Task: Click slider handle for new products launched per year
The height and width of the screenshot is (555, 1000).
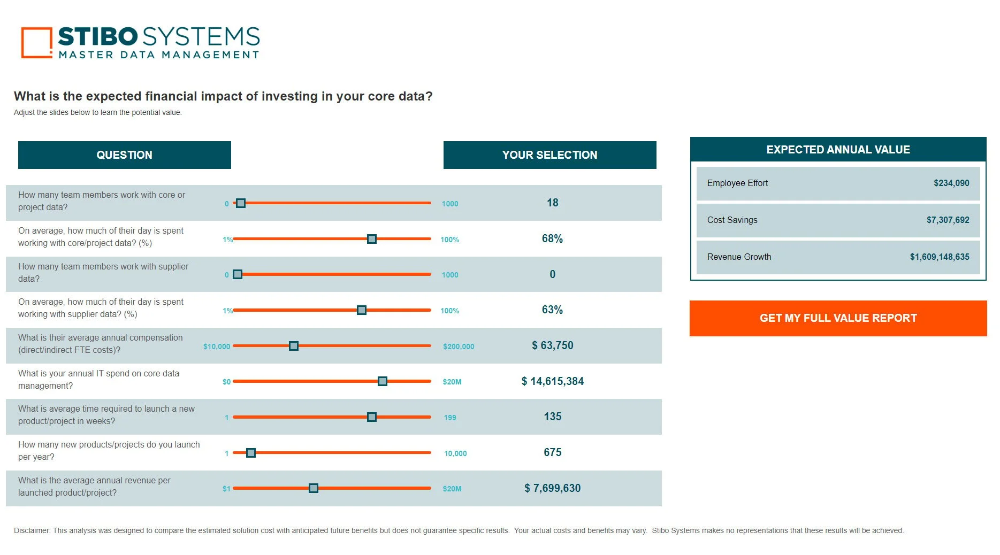Action: point(251,453)
